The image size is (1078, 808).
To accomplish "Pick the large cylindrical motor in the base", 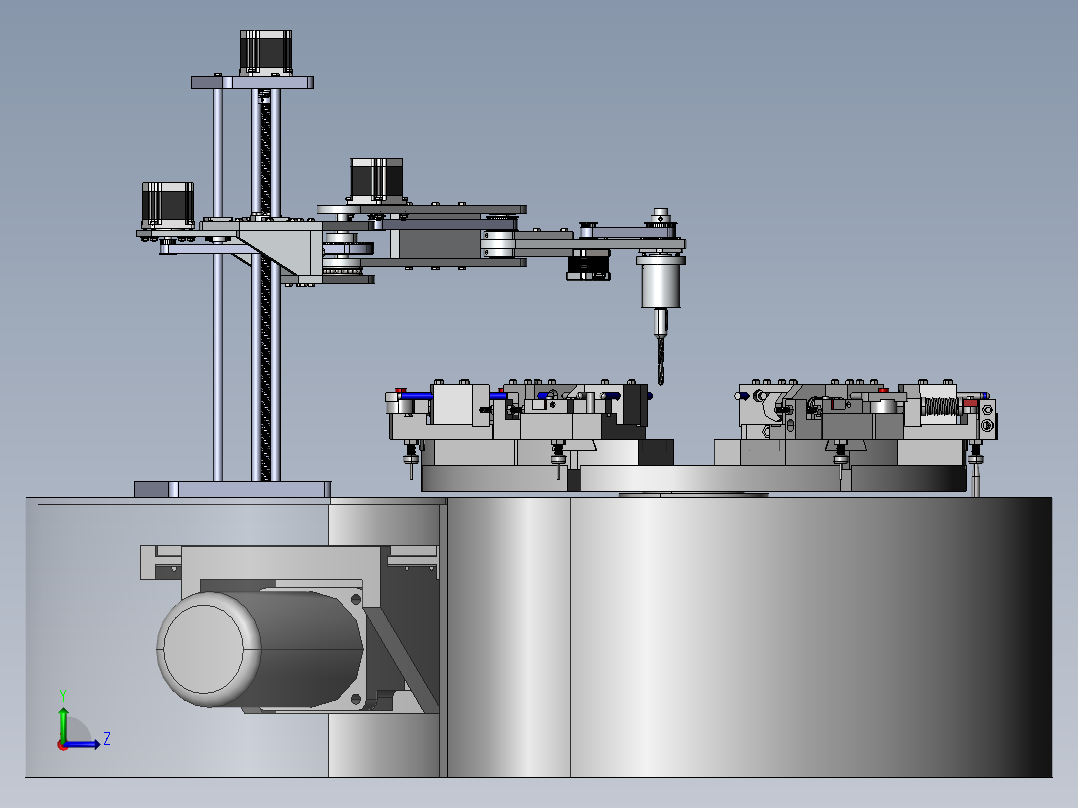I will click(x=260, y=648).
